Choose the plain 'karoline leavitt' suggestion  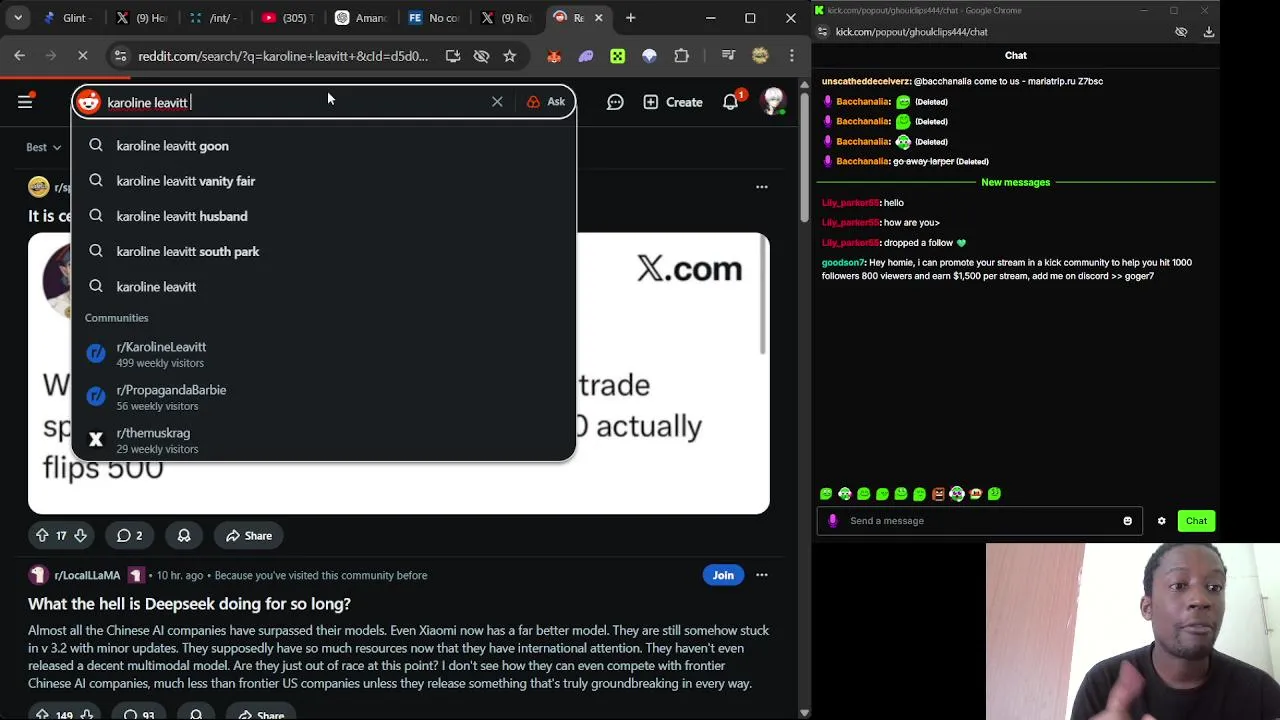tap(324, 287)
